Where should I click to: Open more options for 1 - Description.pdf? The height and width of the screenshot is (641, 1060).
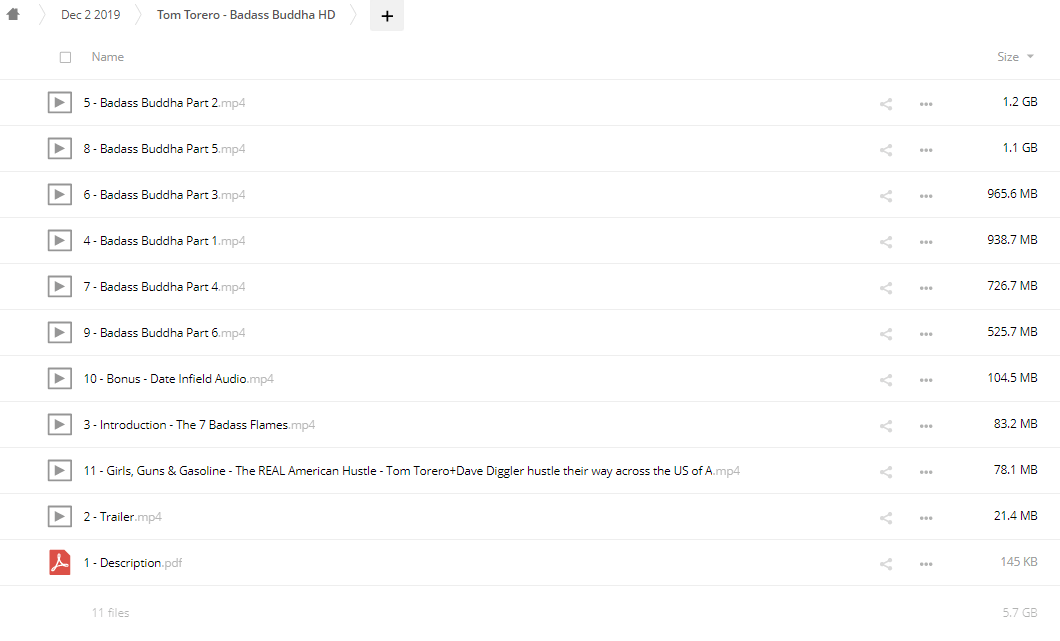click(926, 564)
